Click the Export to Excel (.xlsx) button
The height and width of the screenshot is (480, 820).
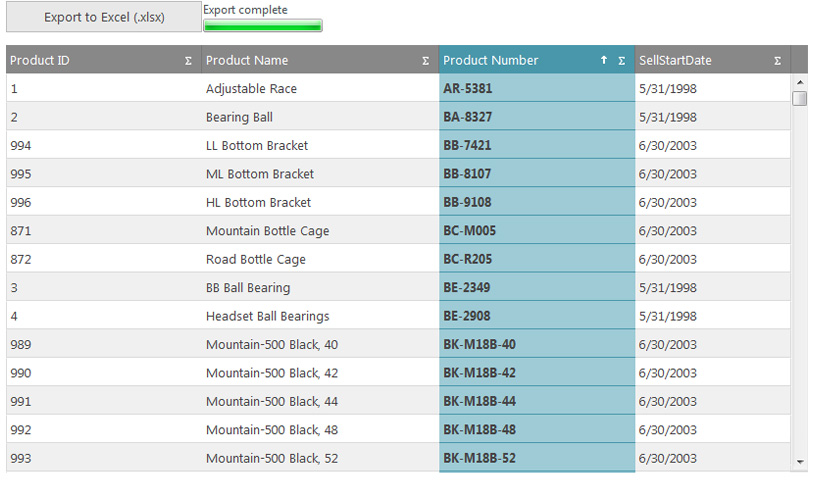[x=104, y=17]
